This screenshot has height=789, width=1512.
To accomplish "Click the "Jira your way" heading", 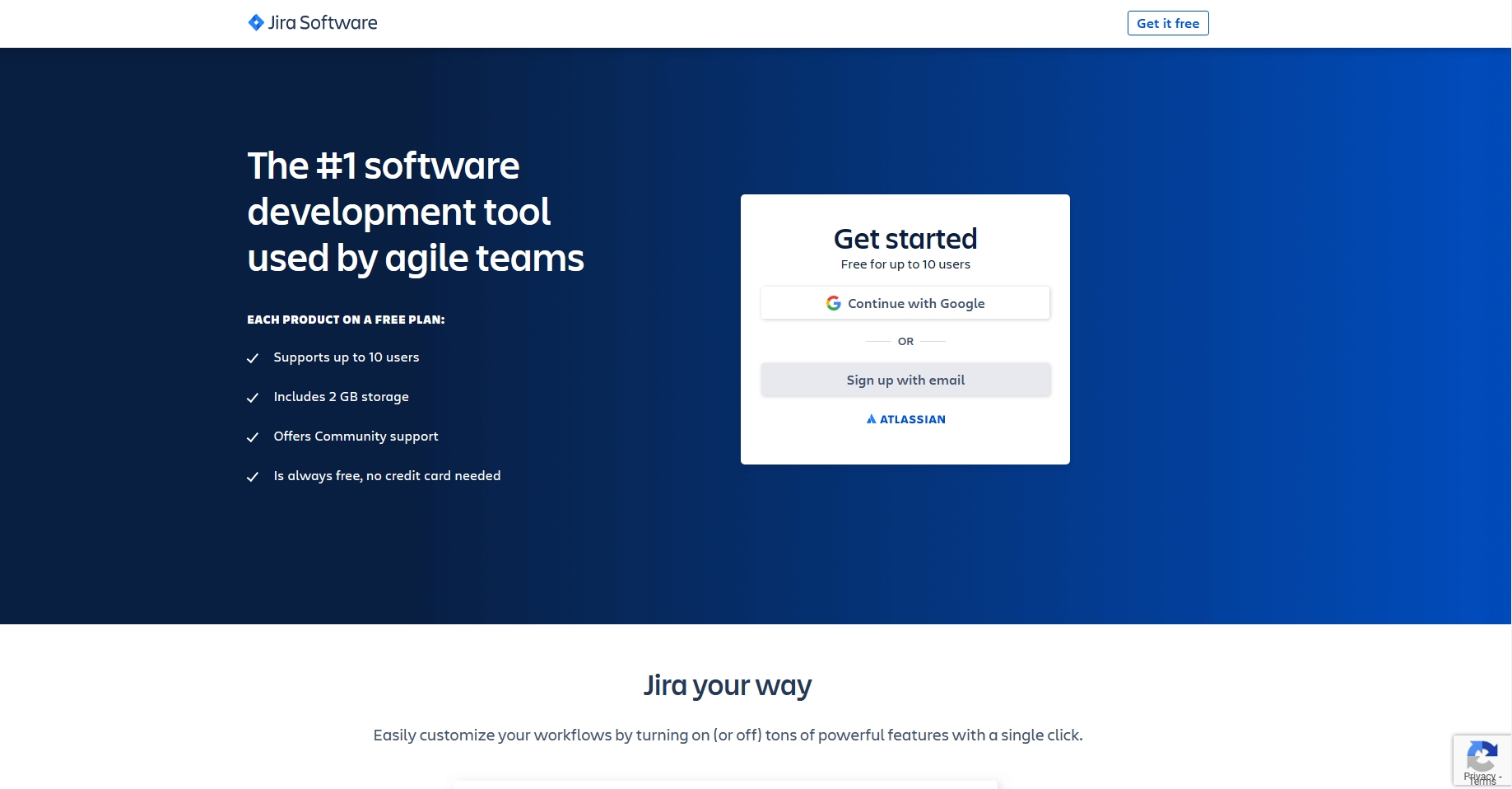I will [x=728, y=684].
